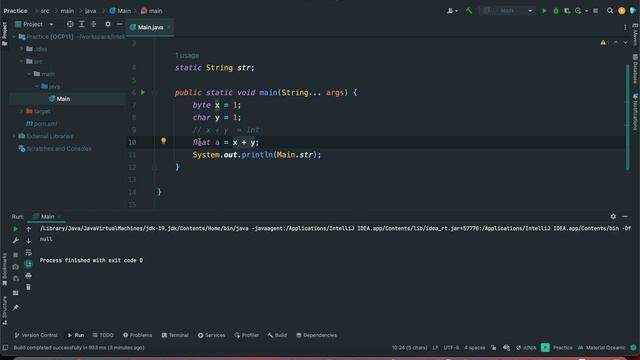
Task: Open Run panel settings gear
Action: pyautogui.click(x=613, y=216)
